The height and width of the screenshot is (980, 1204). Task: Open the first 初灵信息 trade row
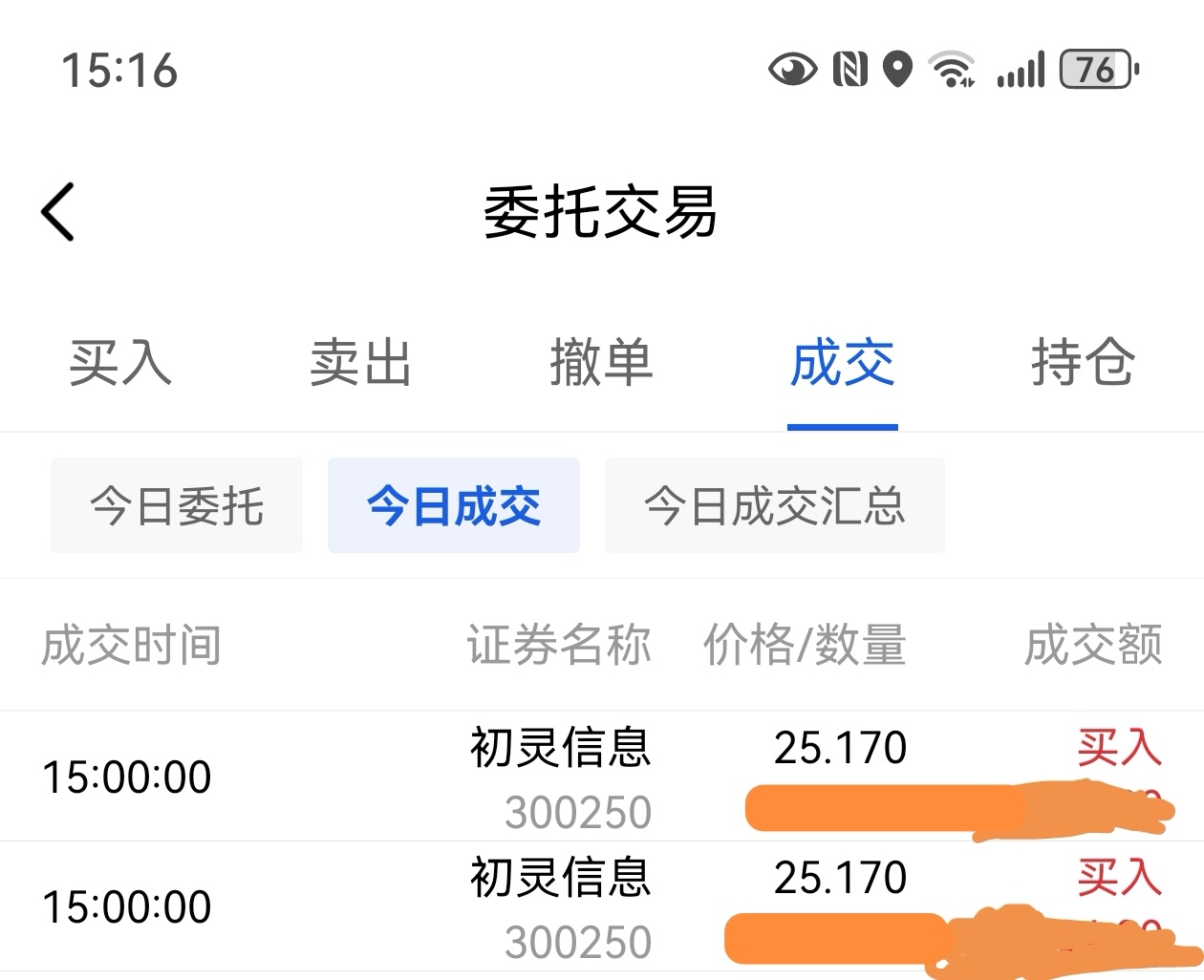[602, 777]
